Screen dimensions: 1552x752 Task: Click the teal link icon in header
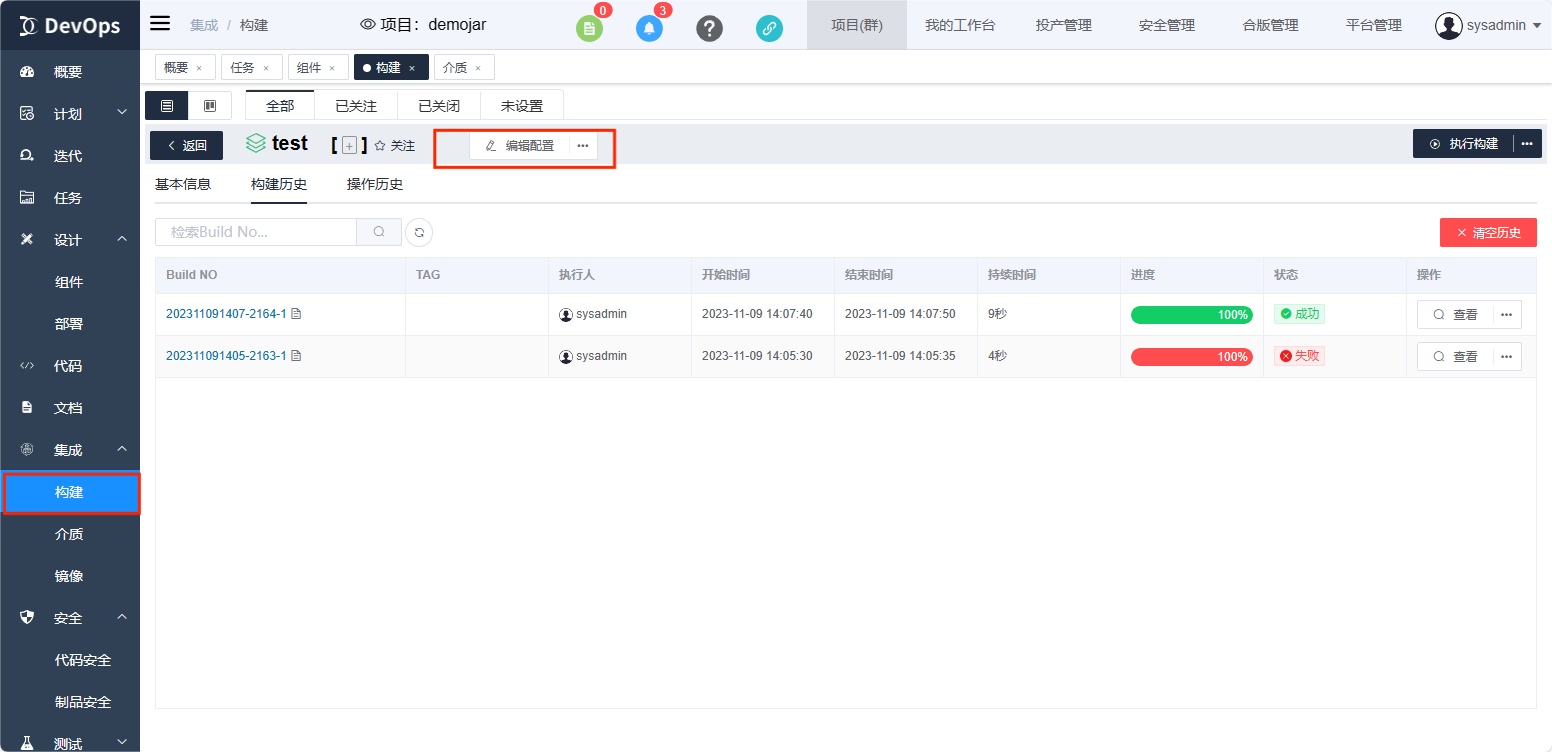pyautogui.click(x=769, y=28)
